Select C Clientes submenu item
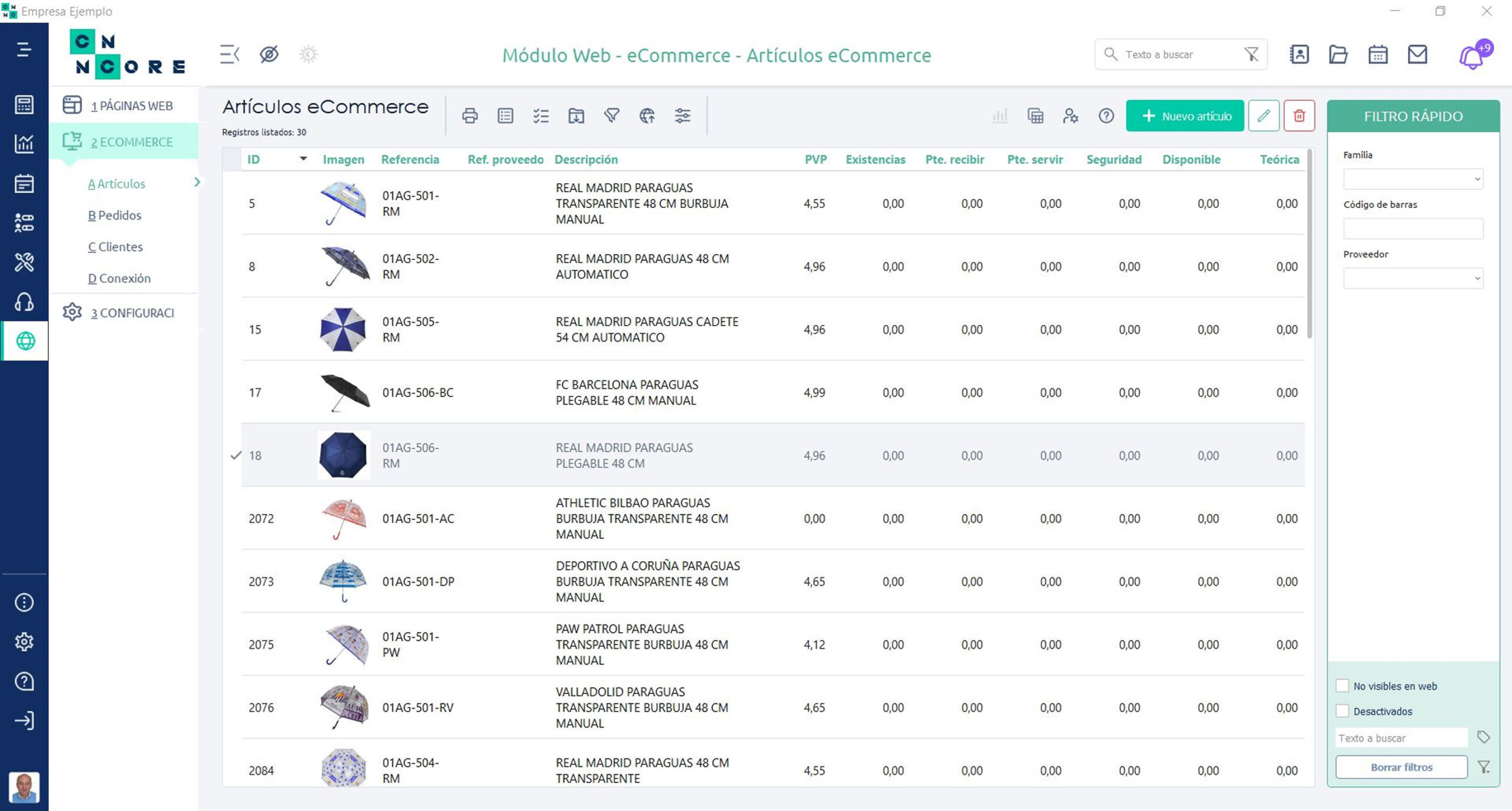Screen dimensions: 1512x811 click(x=115, y=246)
